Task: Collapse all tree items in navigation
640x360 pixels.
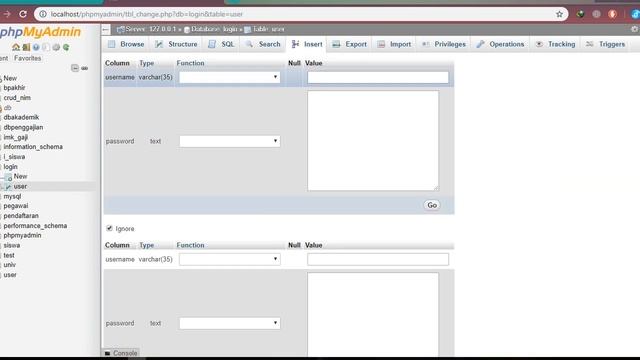Action: (x=75, y=68)
